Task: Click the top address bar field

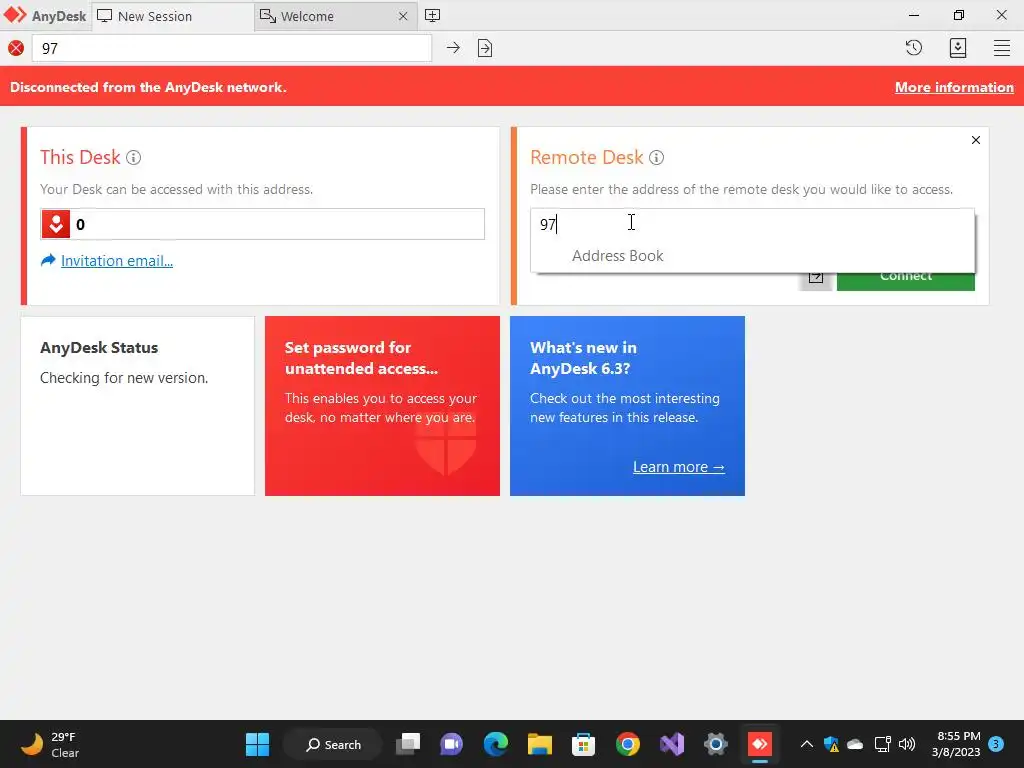Action: click(x=232, y=48)
